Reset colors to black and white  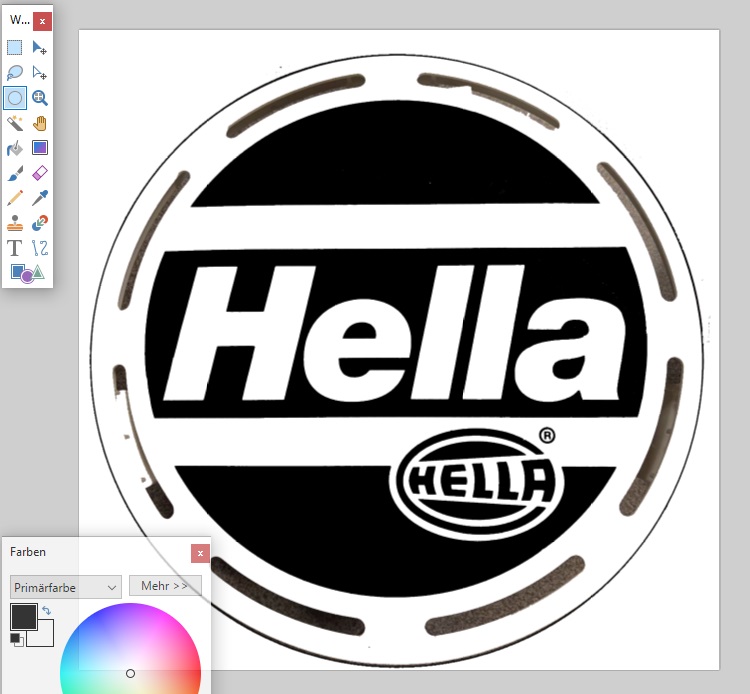17,639
